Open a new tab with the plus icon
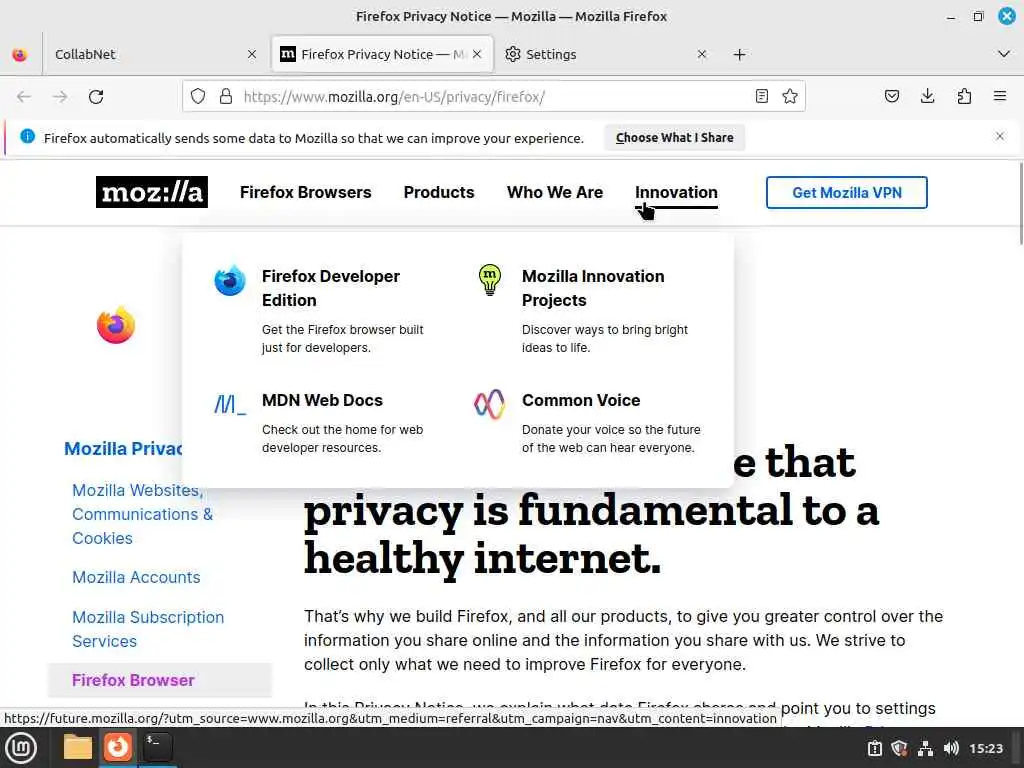 (739, 55)
